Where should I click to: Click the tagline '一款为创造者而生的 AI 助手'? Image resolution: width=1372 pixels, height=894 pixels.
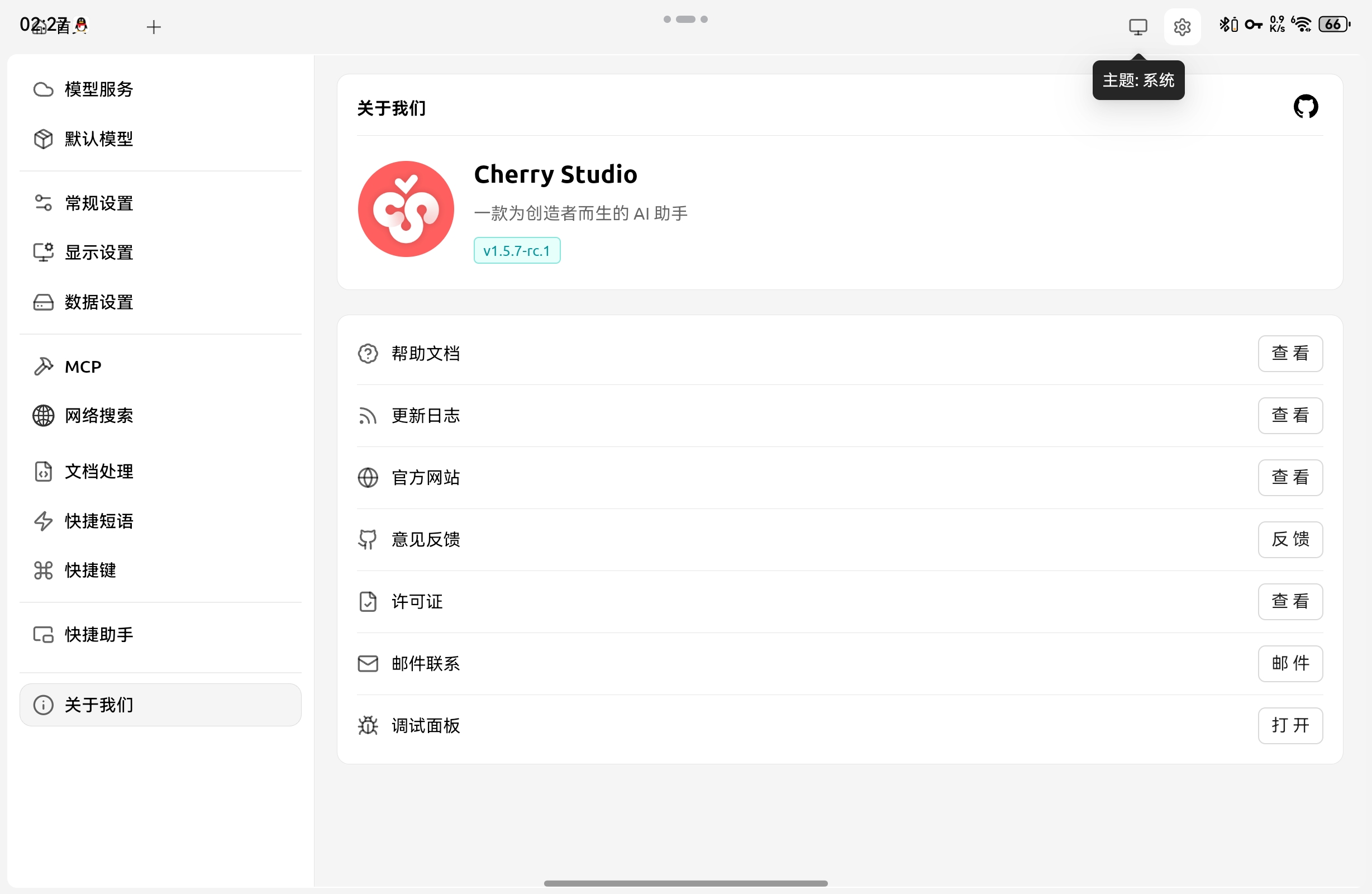[580, 213]
